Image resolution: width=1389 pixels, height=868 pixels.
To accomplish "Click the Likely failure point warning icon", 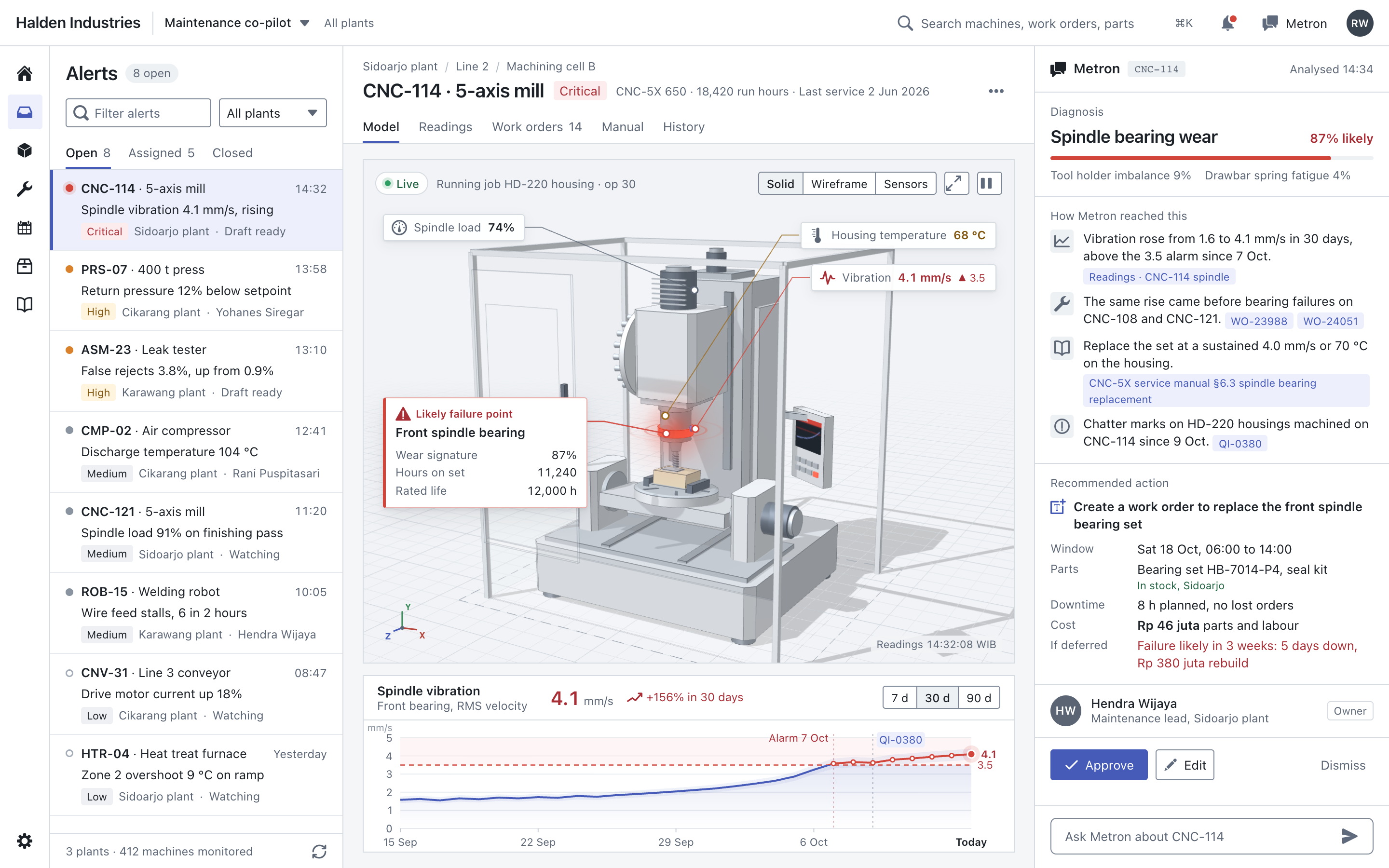I will (403, 414).
